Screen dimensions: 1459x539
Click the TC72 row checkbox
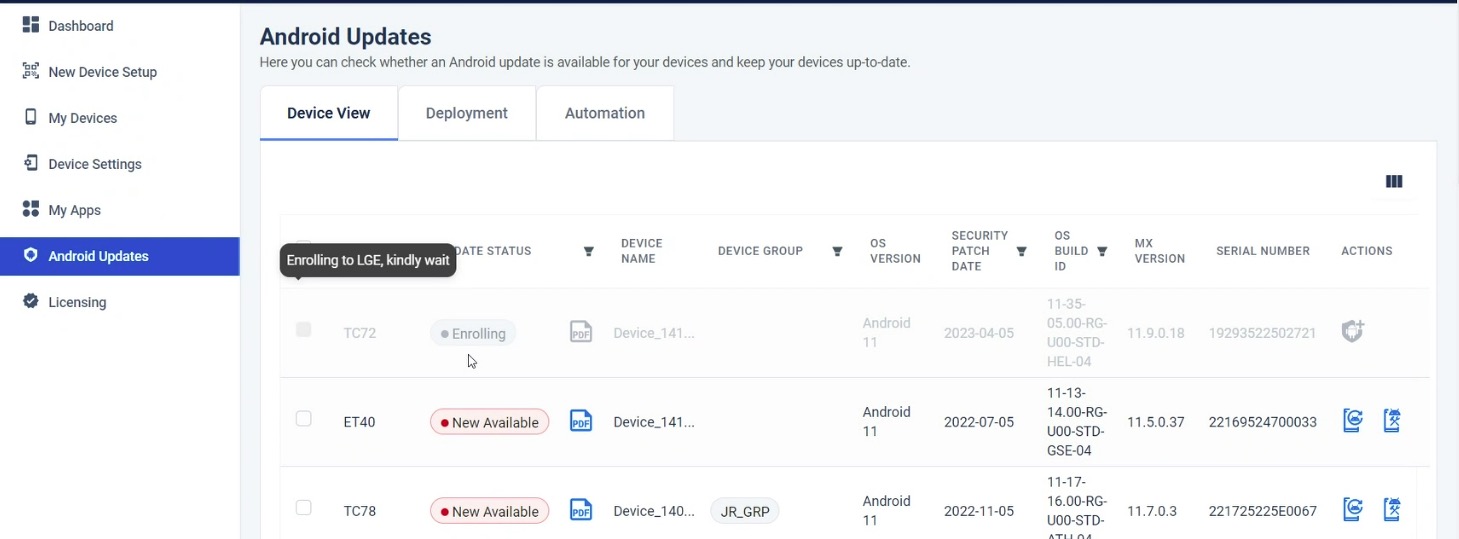(304, 330)
